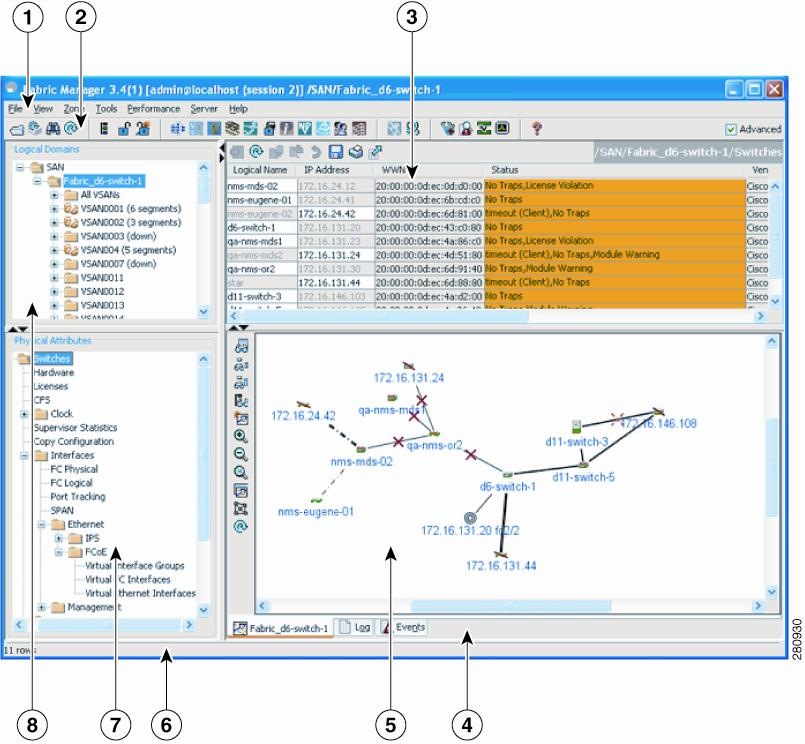Viewport: 805px width, 744px height.
Task: Expand the Clock folder
Action: click(x=24, y=414)
